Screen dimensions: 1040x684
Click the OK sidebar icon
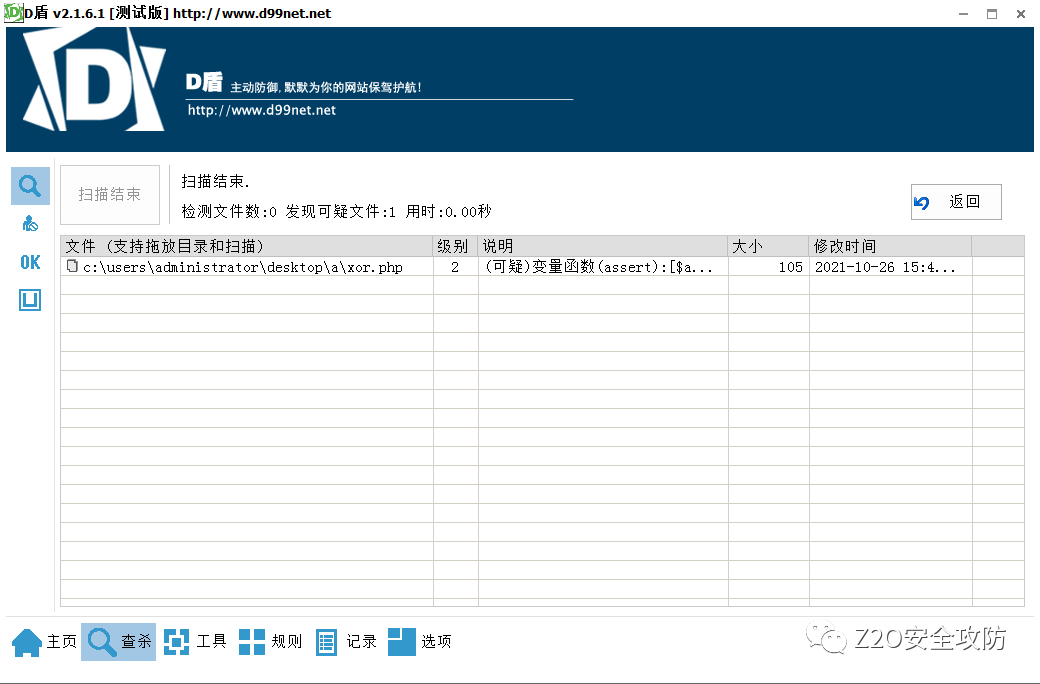[x=30, y=262]
